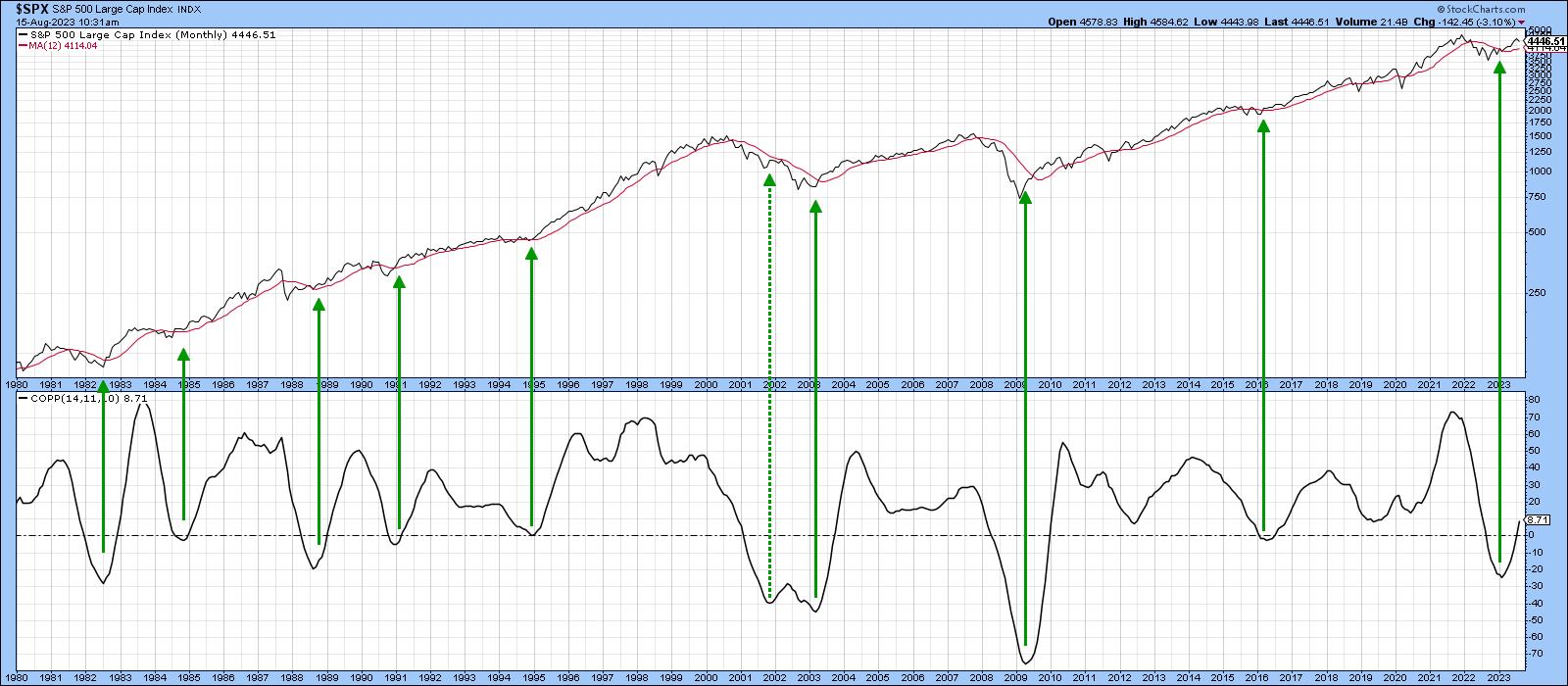Click 2020 on the COPP panel time axis
1568x686 pixels.
click(x=1396, y=677)
